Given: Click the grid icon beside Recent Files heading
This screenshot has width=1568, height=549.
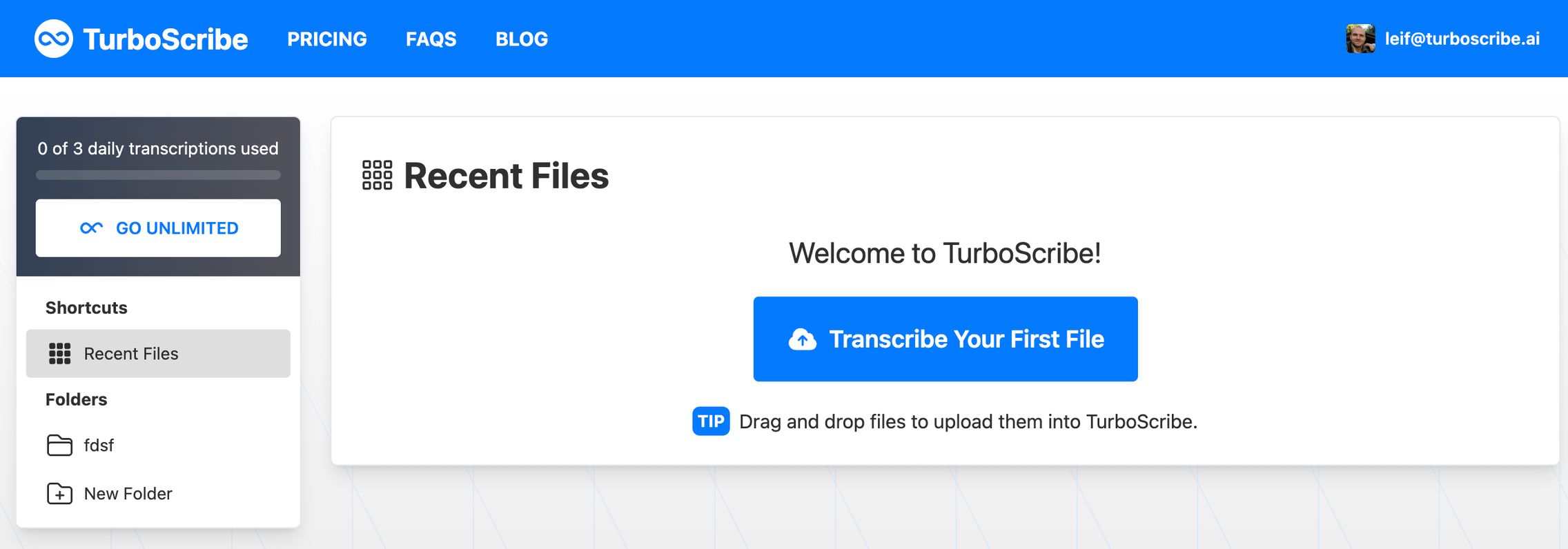Looking at the screenshot, I should tap(378, 175).
